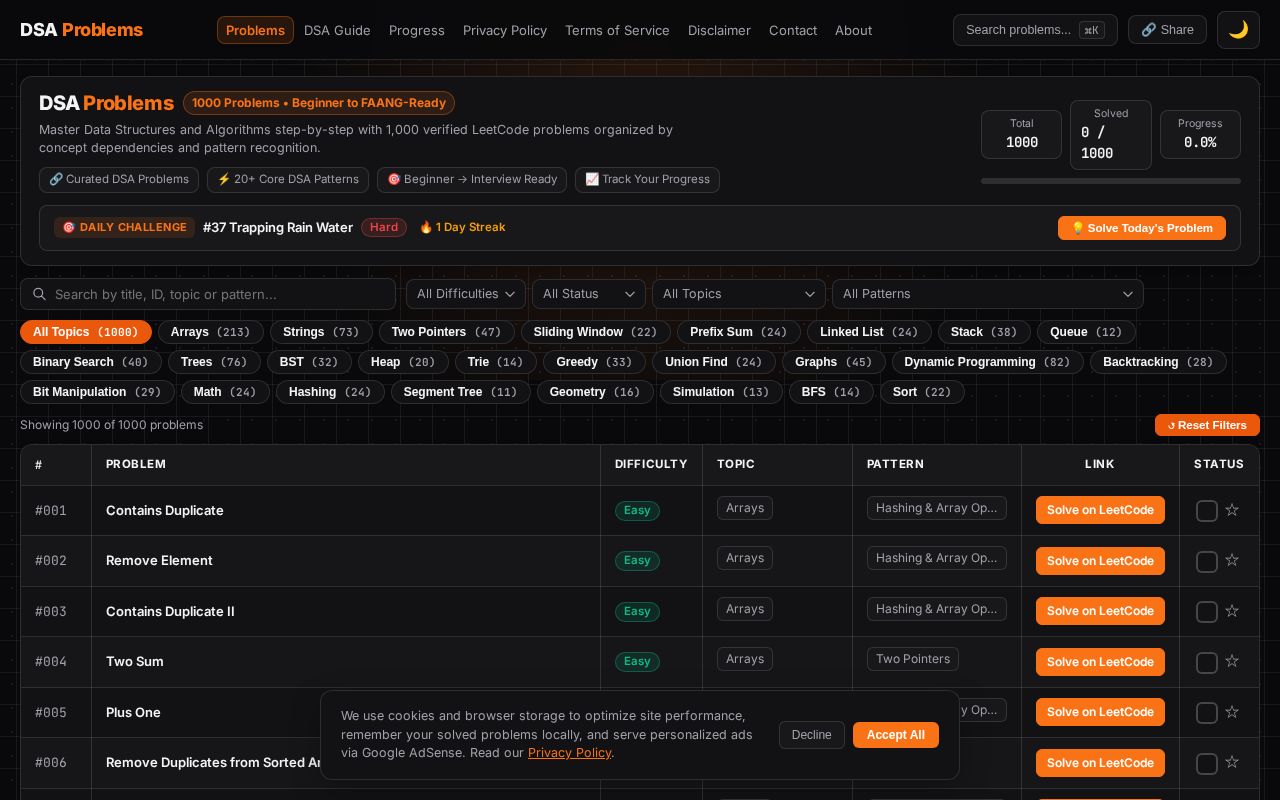This screenshot has width=1280, height=800.
Task: Star problem #006 in the table
Action: [x=1232, y=762]
